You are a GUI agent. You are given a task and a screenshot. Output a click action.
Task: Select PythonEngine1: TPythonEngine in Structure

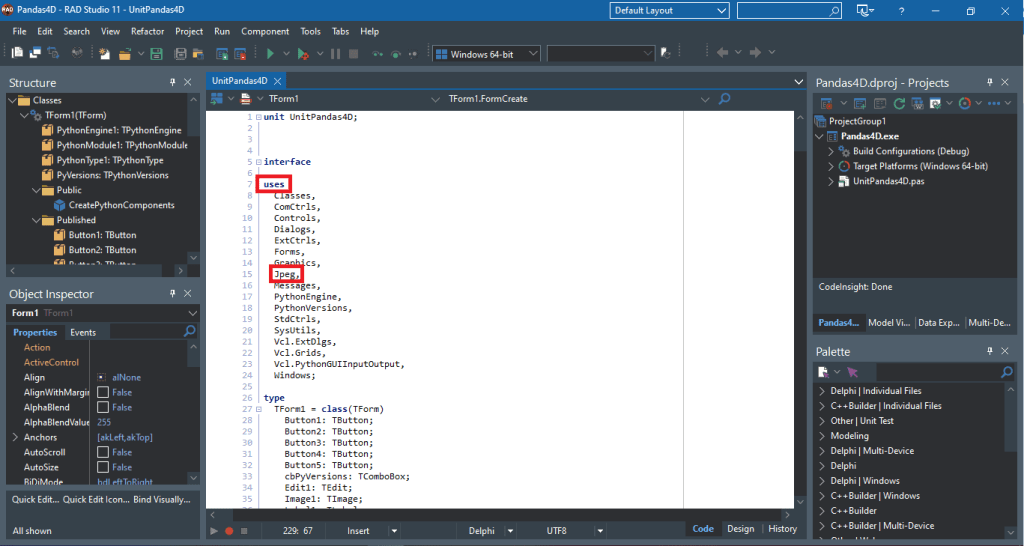click(119, 130)
